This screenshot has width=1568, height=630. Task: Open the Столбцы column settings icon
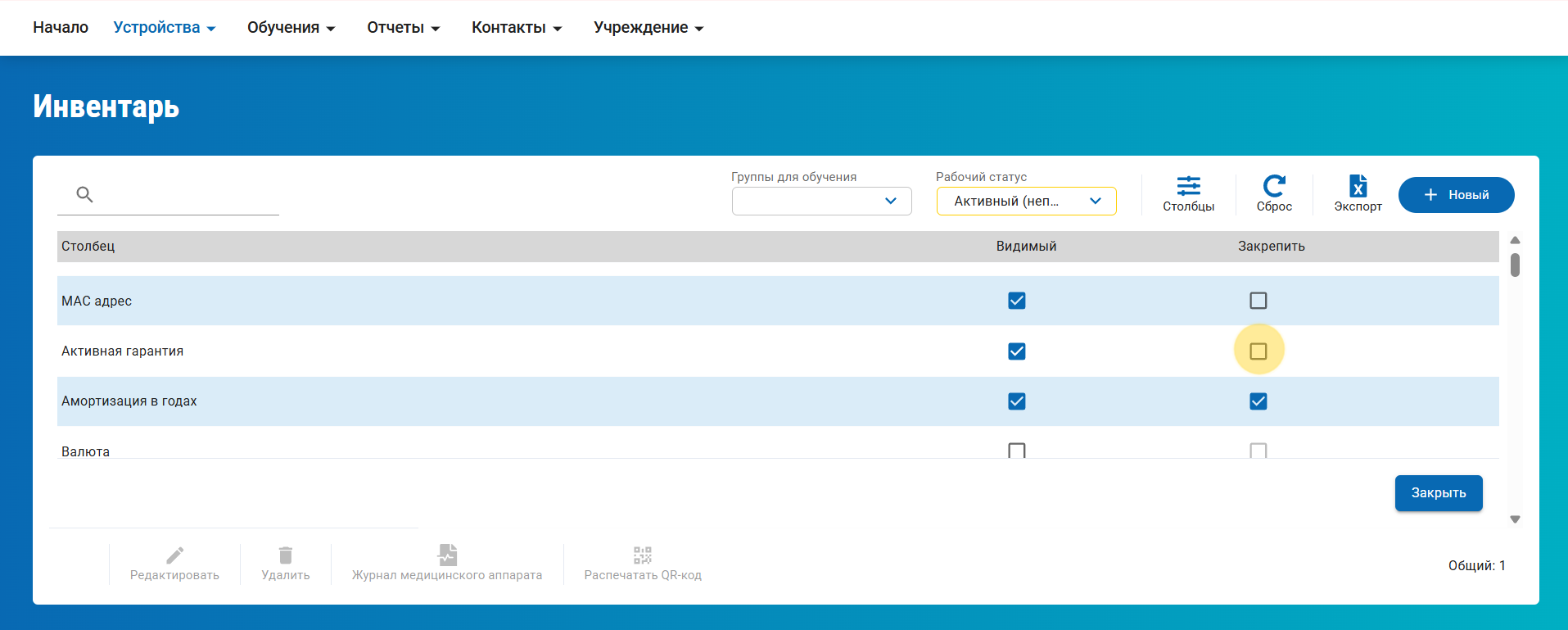point(1188,186)
